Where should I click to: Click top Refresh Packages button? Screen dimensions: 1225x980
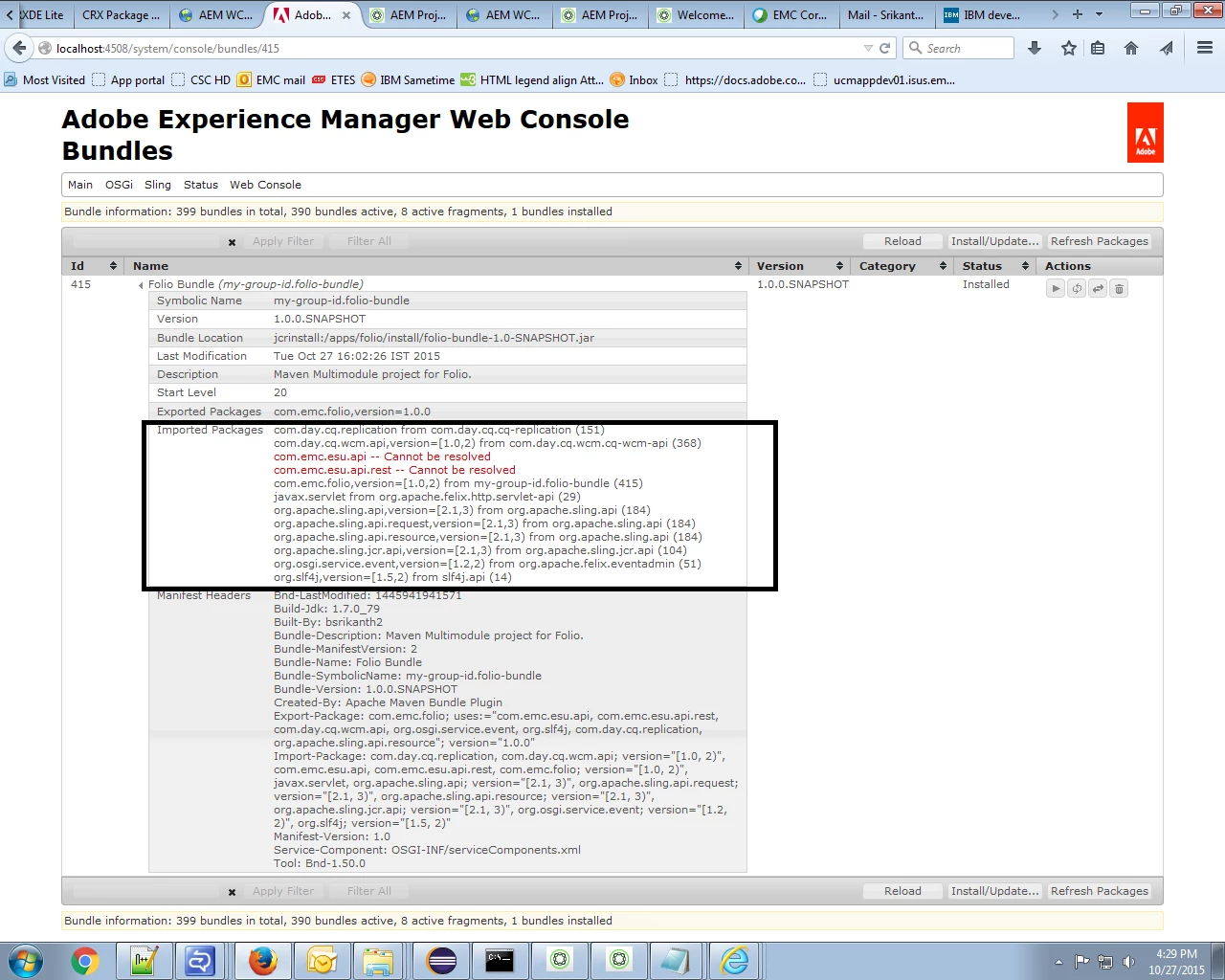(x=1099, y=241)
